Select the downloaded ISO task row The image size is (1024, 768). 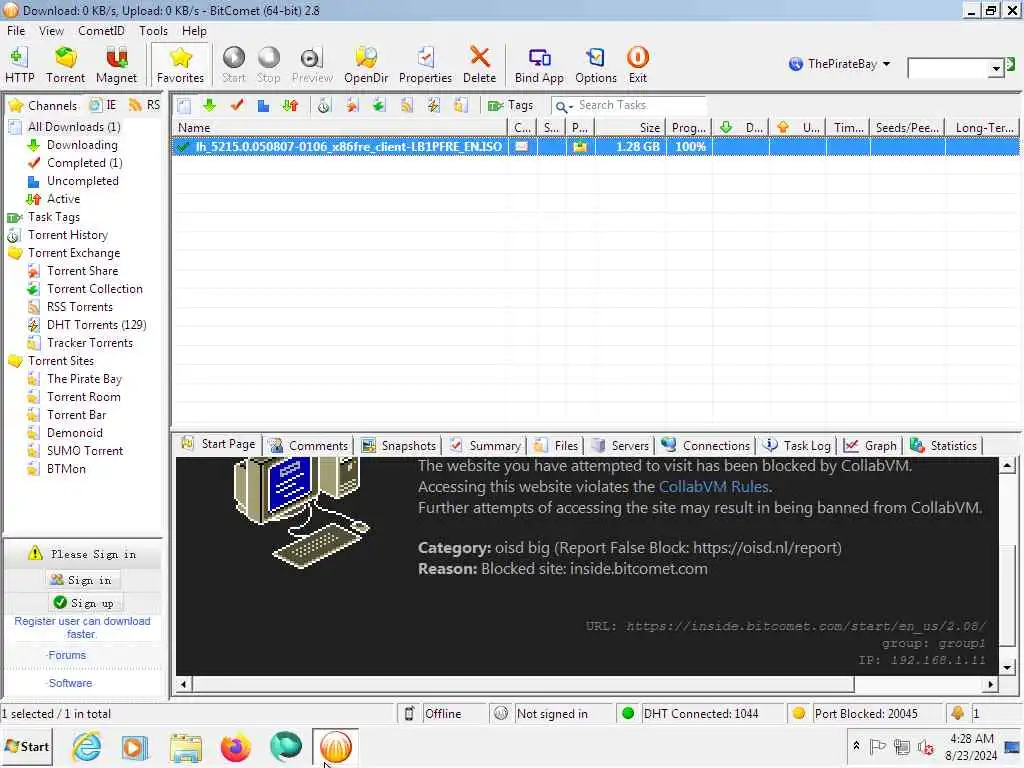tap(594, 146)
